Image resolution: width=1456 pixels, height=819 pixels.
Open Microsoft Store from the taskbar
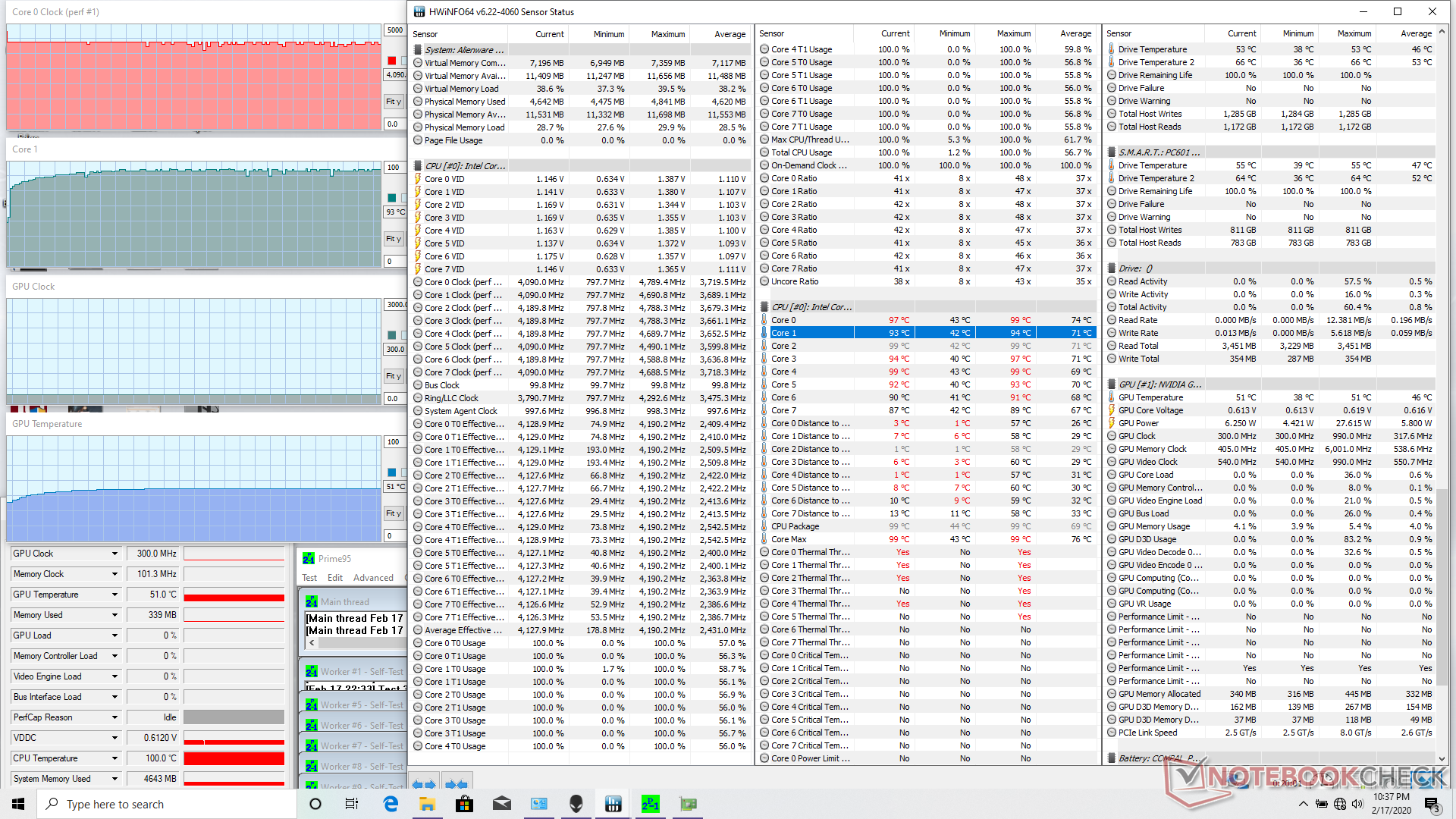[465, 804]
